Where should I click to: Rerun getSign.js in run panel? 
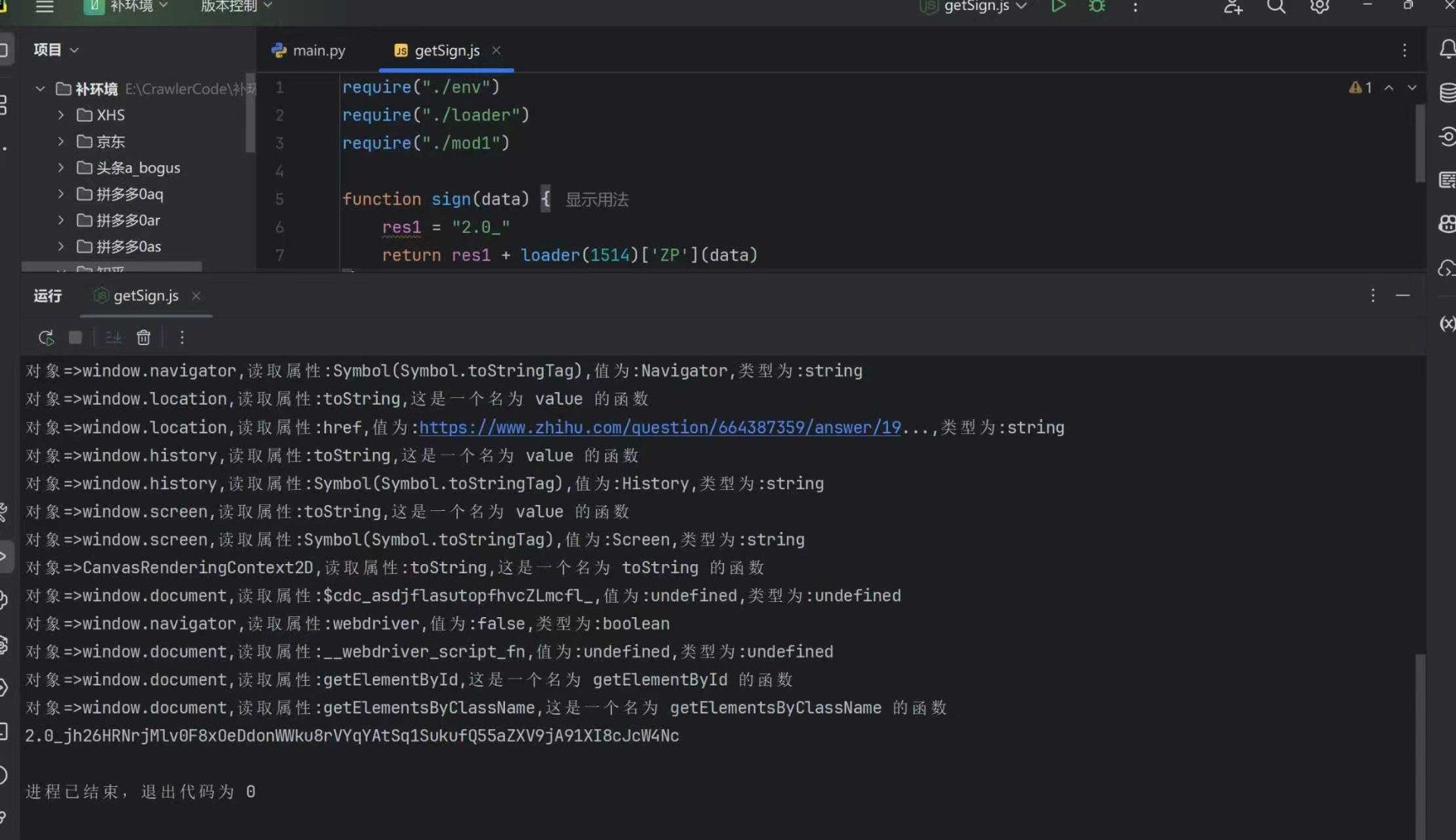(45, 337)
